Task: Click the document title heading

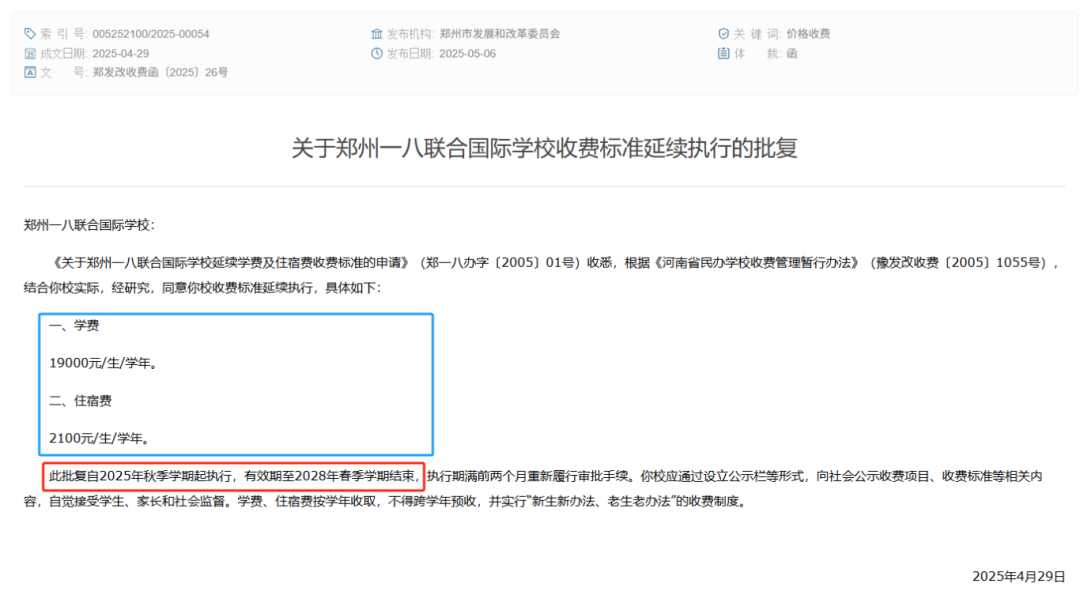Action: (x=544, y=148)
